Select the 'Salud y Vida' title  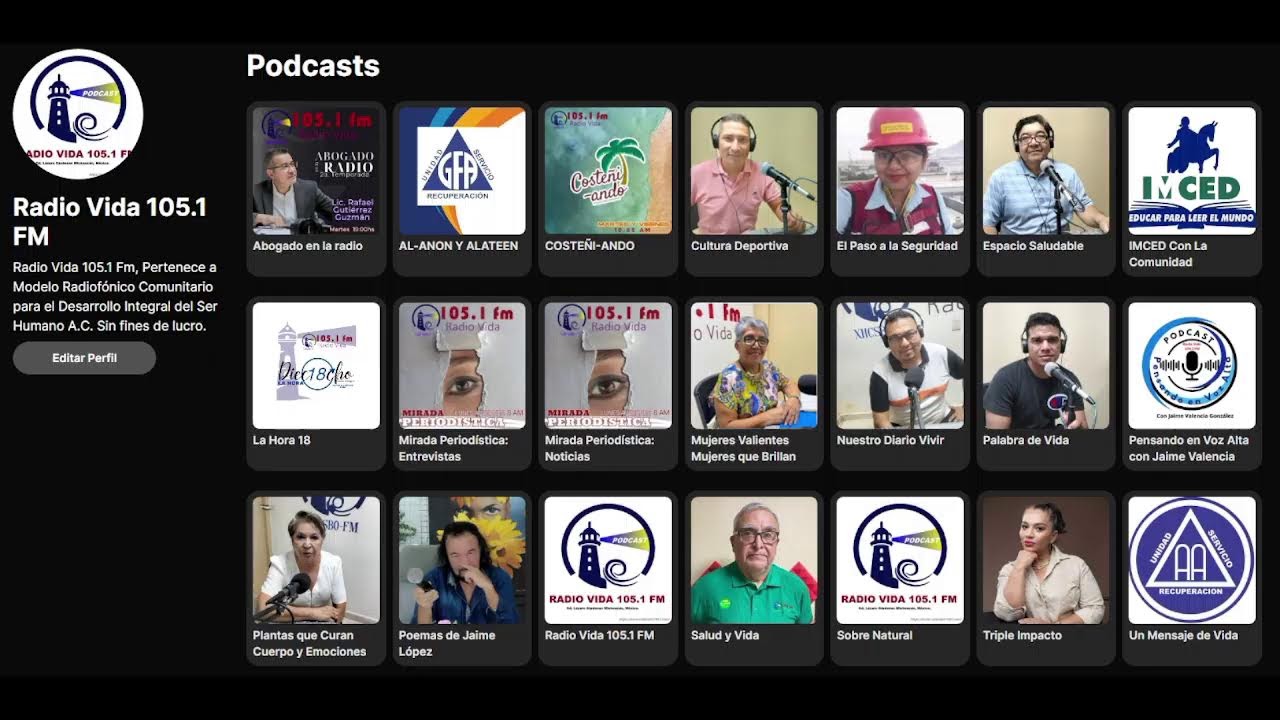tap(725, 636)
